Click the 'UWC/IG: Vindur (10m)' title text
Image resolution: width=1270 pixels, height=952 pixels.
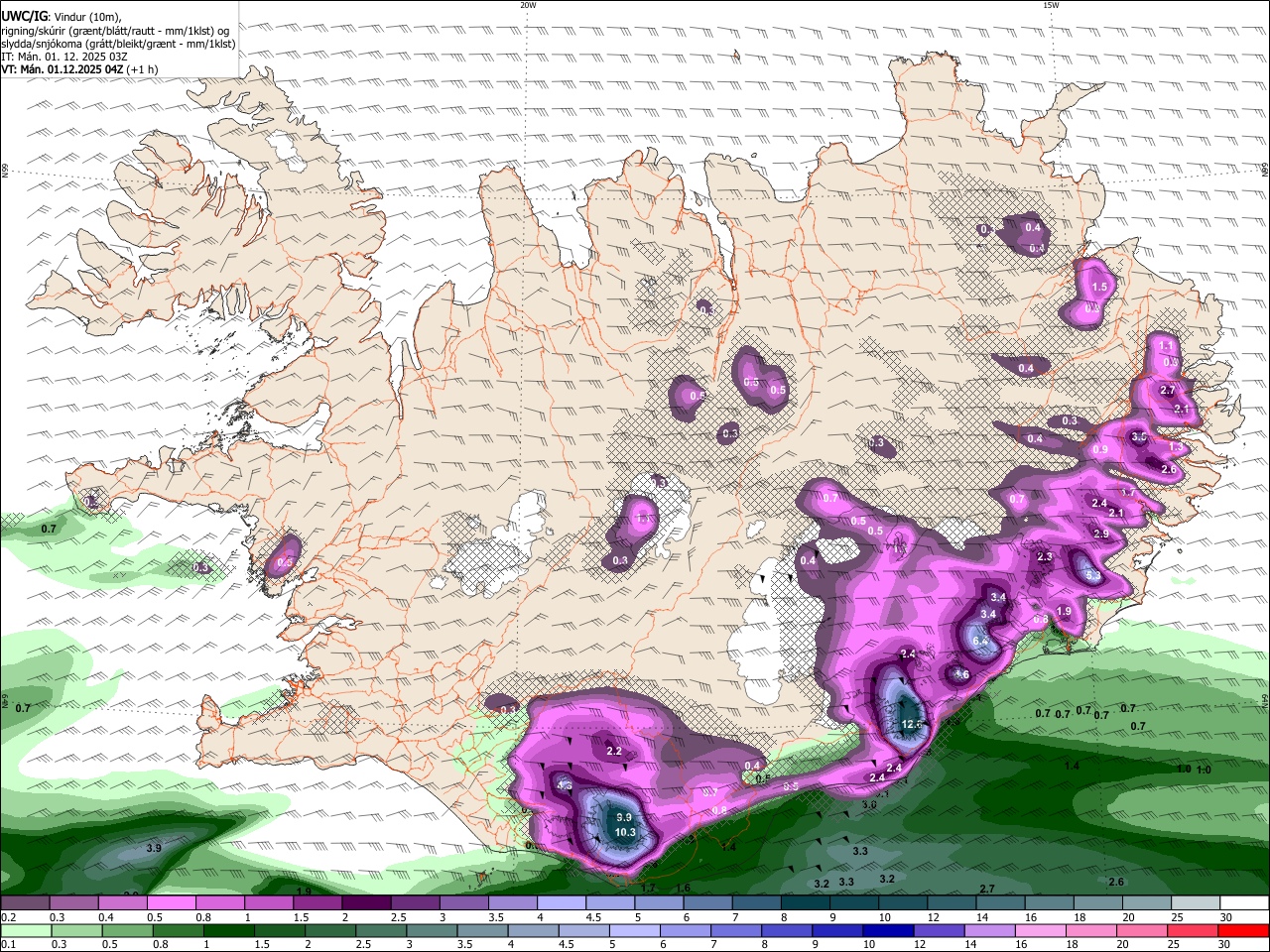(x=61, y=15)
